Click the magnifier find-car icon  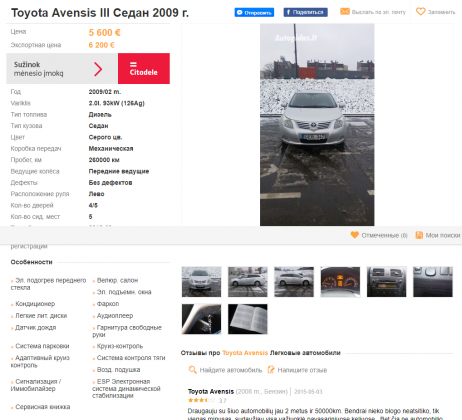192,370
